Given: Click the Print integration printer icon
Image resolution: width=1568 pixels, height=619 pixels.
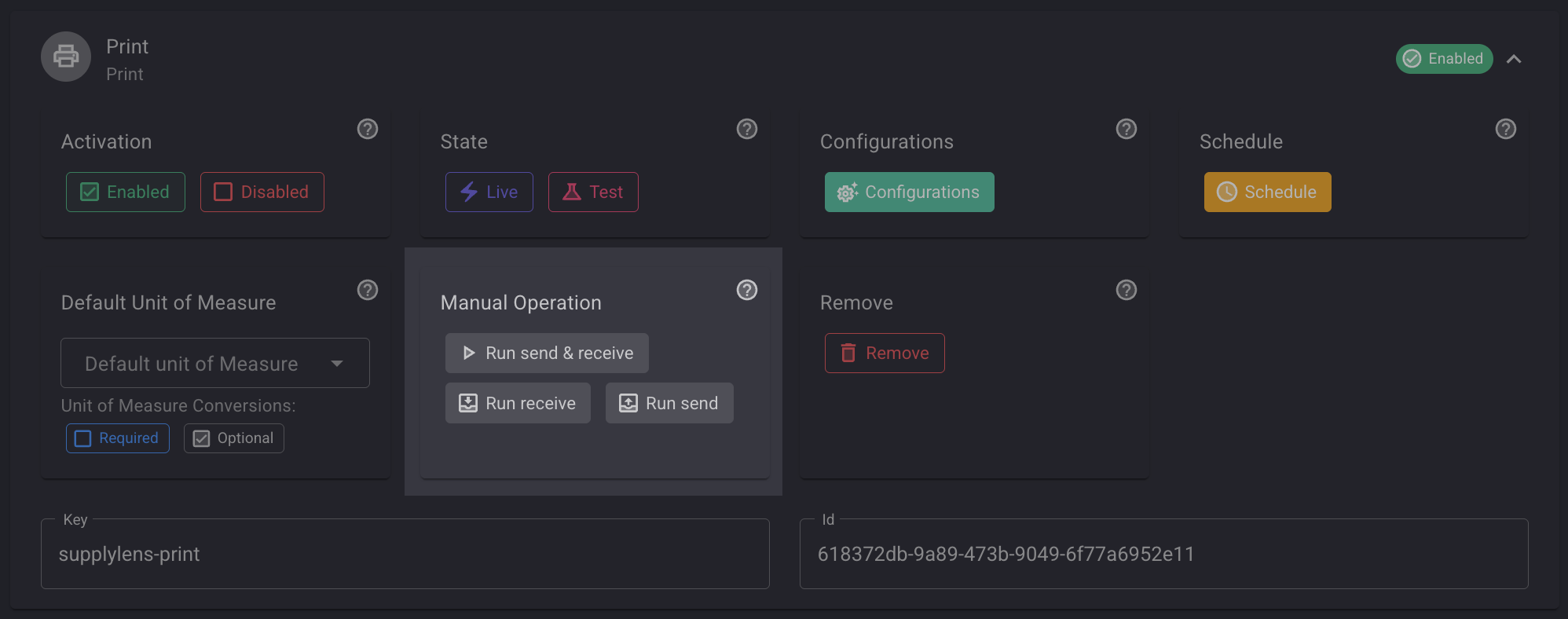Looking at the screenshot, I should (x=66, y=57).
